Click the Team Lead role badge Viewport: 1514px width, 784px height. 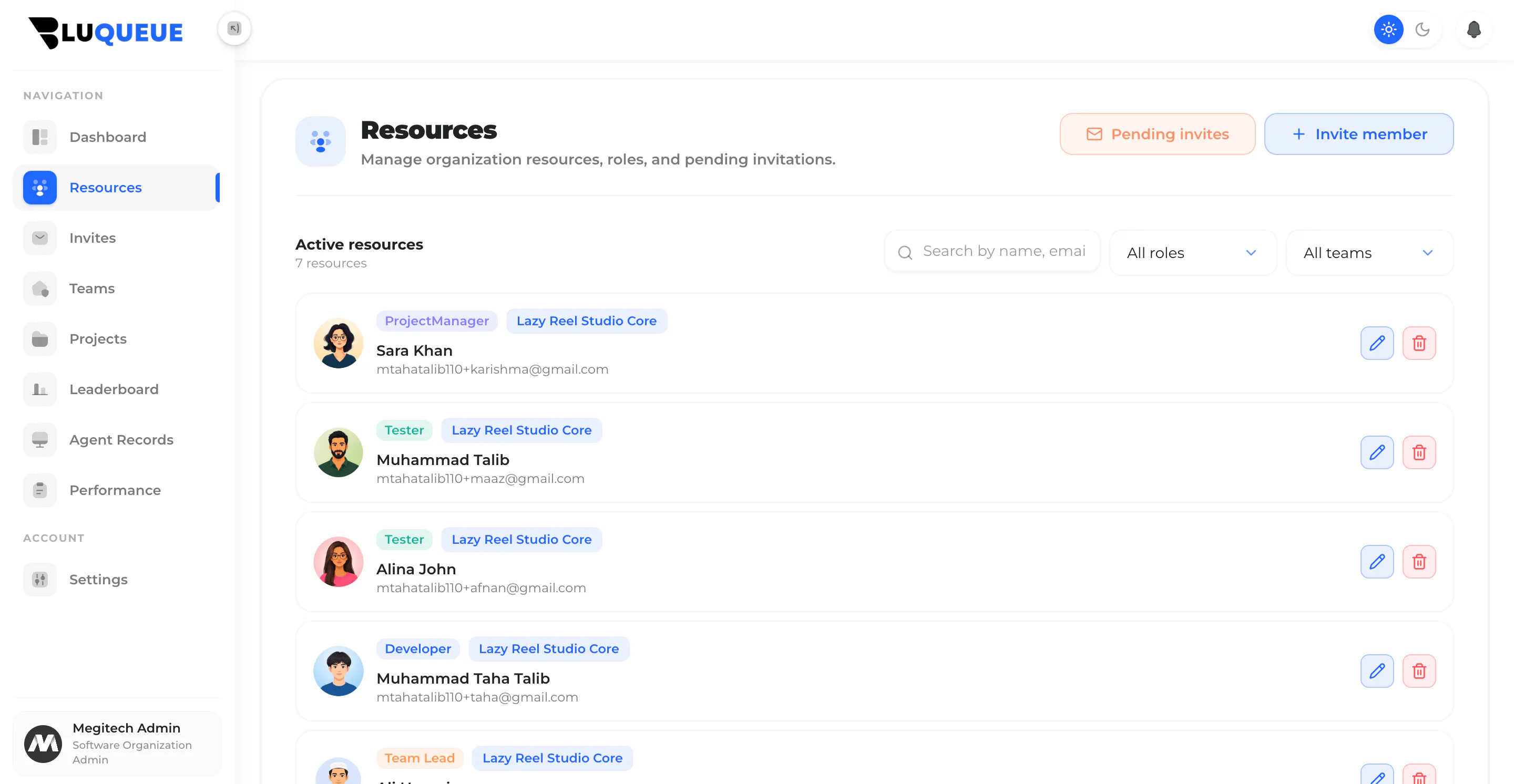(x=419, y=758)
